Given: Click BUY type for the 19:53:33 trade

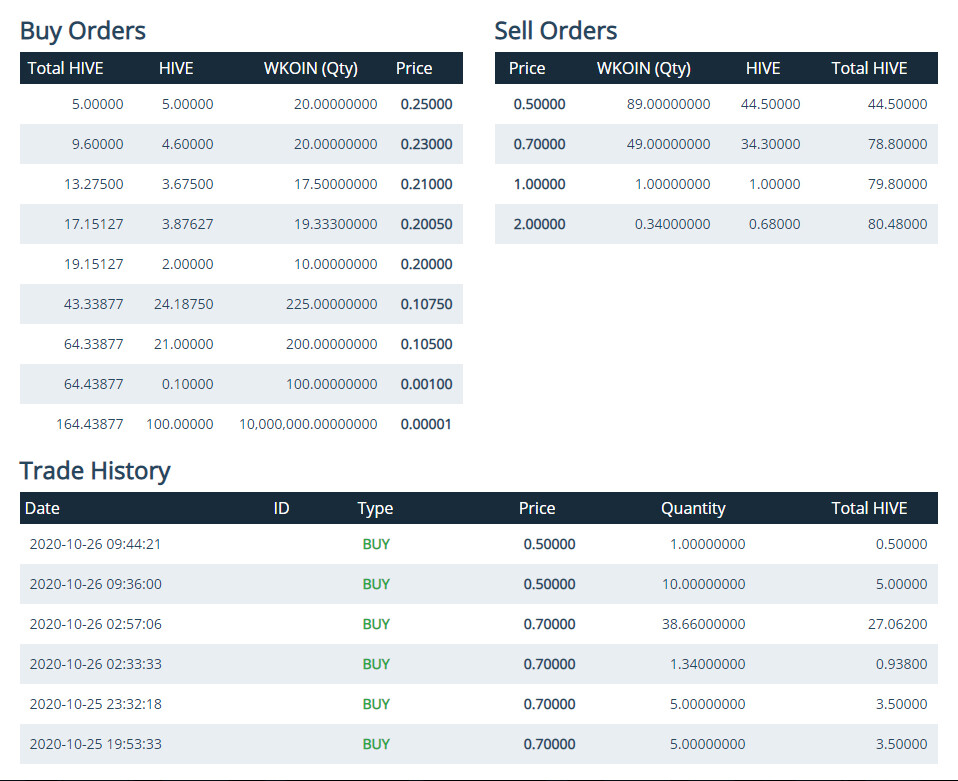Looking at the screenshot, I should point(376,744).
